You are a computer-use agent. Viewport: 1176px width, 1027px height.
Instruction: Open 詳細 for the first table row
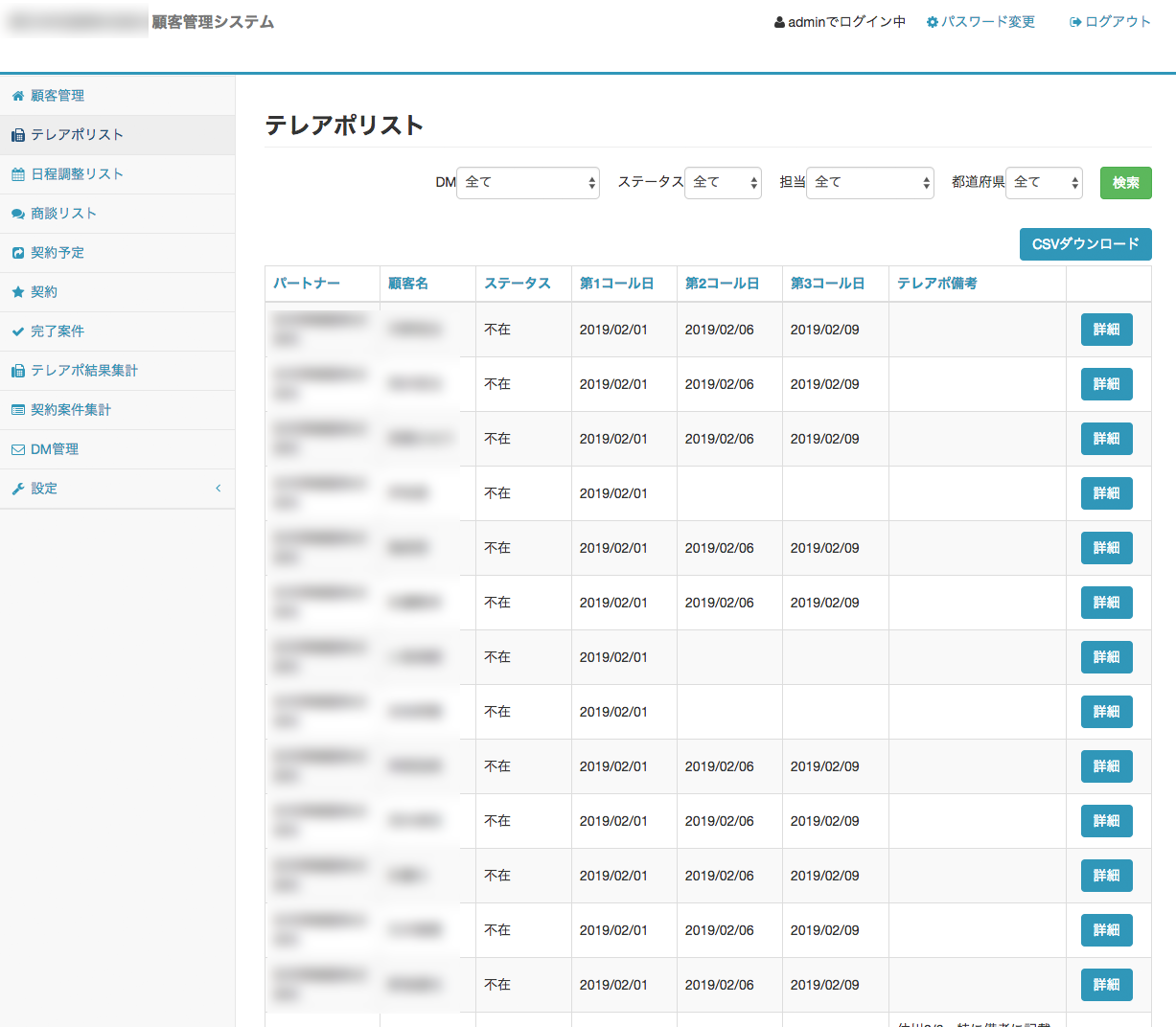click(1107, 330)
